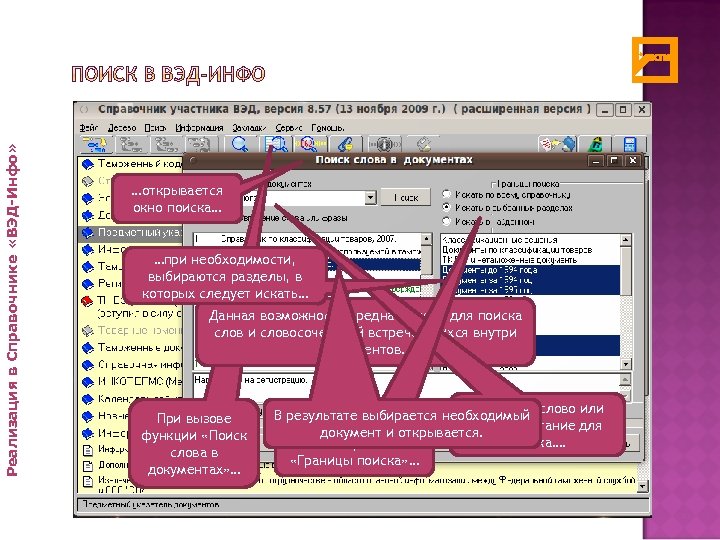The height and width of the screenshot is (540, 720).
Task: Open the search-word-in-documents toolbar icon
Action: 275,145
